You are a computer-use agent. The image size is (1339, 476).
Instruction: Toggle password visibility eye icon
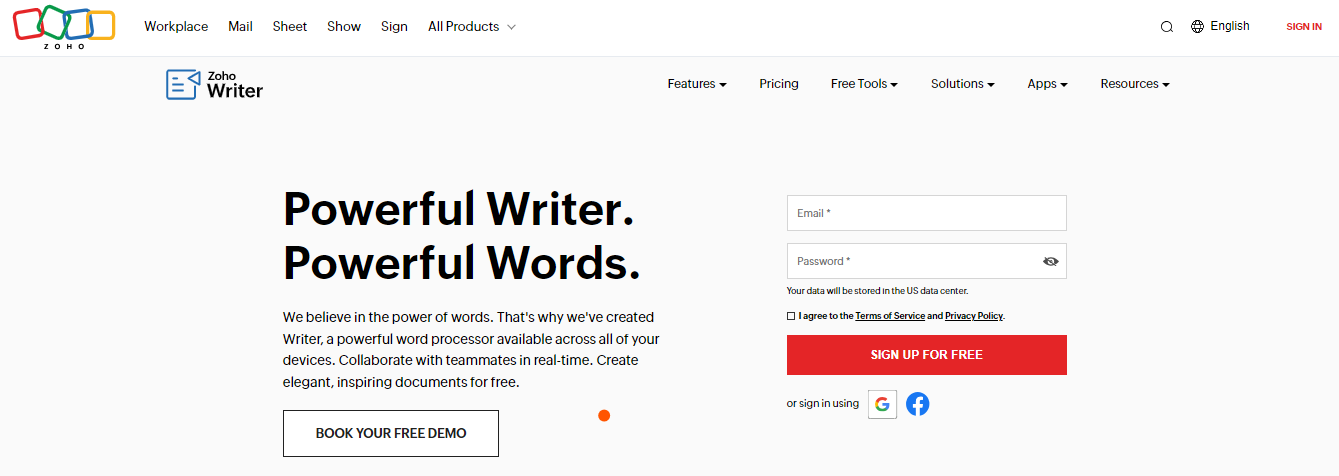[x=1050, y=261]
